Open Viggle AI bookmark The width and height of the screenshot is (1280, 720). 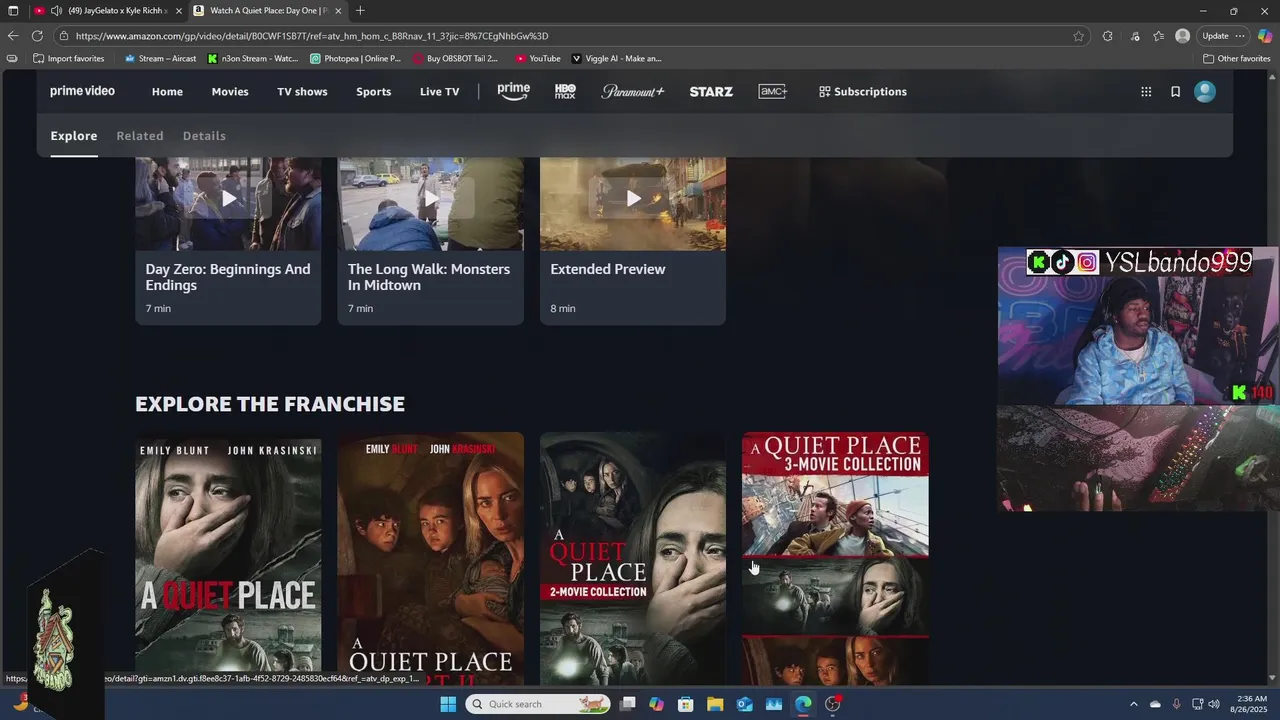click(x=616, y=58)
